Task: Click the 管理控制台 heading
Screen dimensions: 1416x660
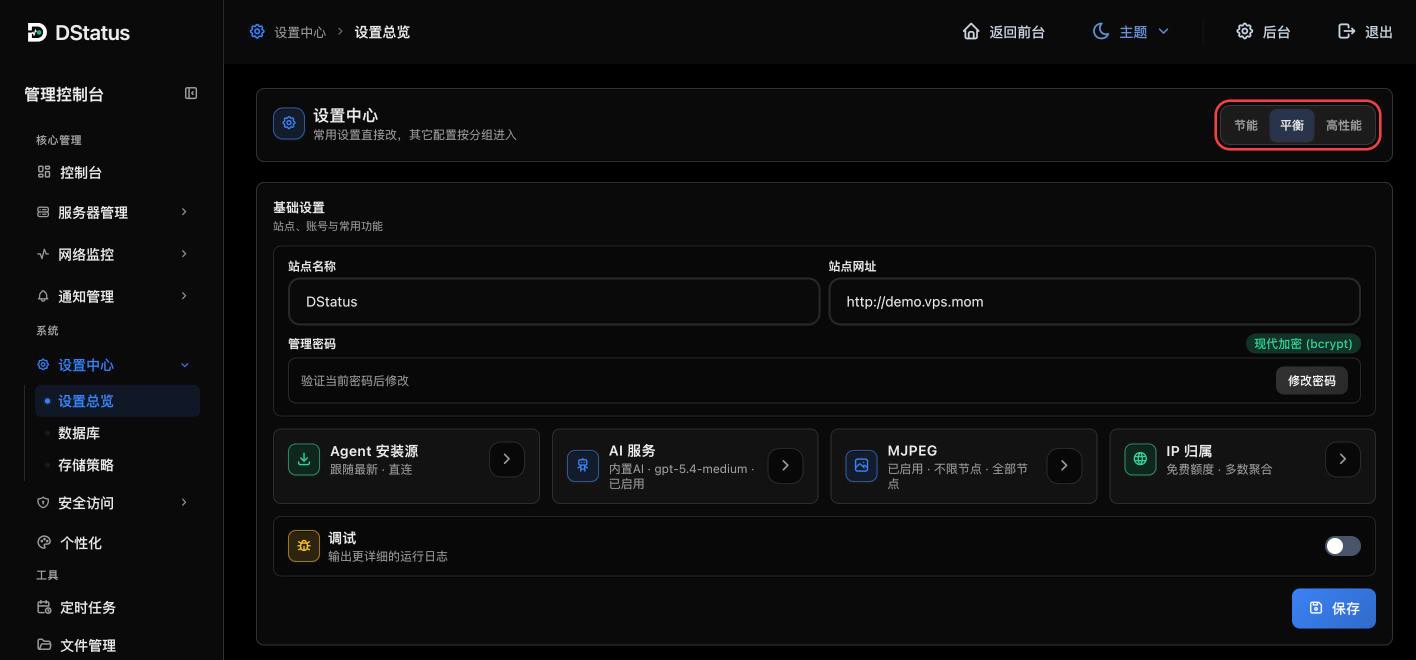Action: [x=64, y=94]
